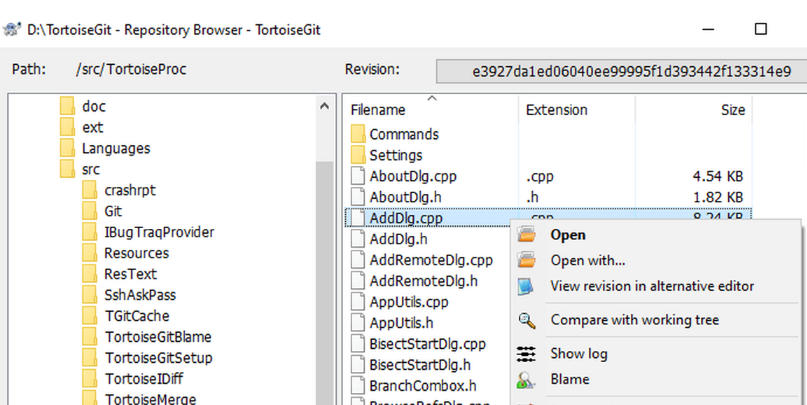Click the 4.54 KB size cell
Viewport: 807px width, 405px height.
click(x=718, y=177)
